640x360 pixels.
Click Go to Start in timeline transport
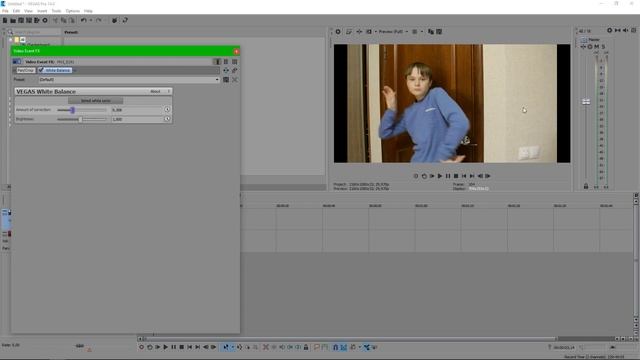tap(189, 347)
